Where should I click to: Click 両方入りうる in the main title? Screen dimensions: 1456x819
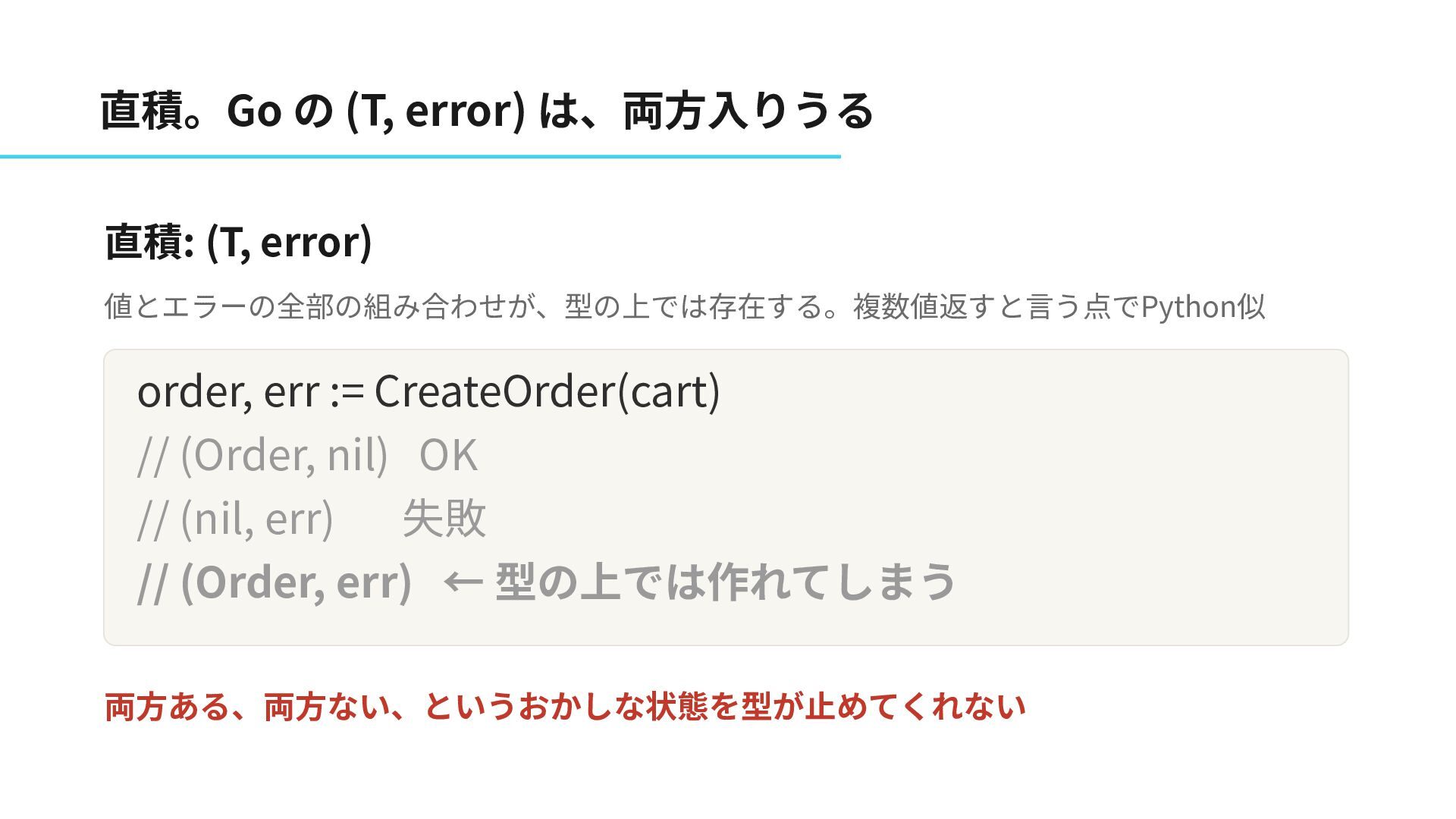click(x=748, y=111)
